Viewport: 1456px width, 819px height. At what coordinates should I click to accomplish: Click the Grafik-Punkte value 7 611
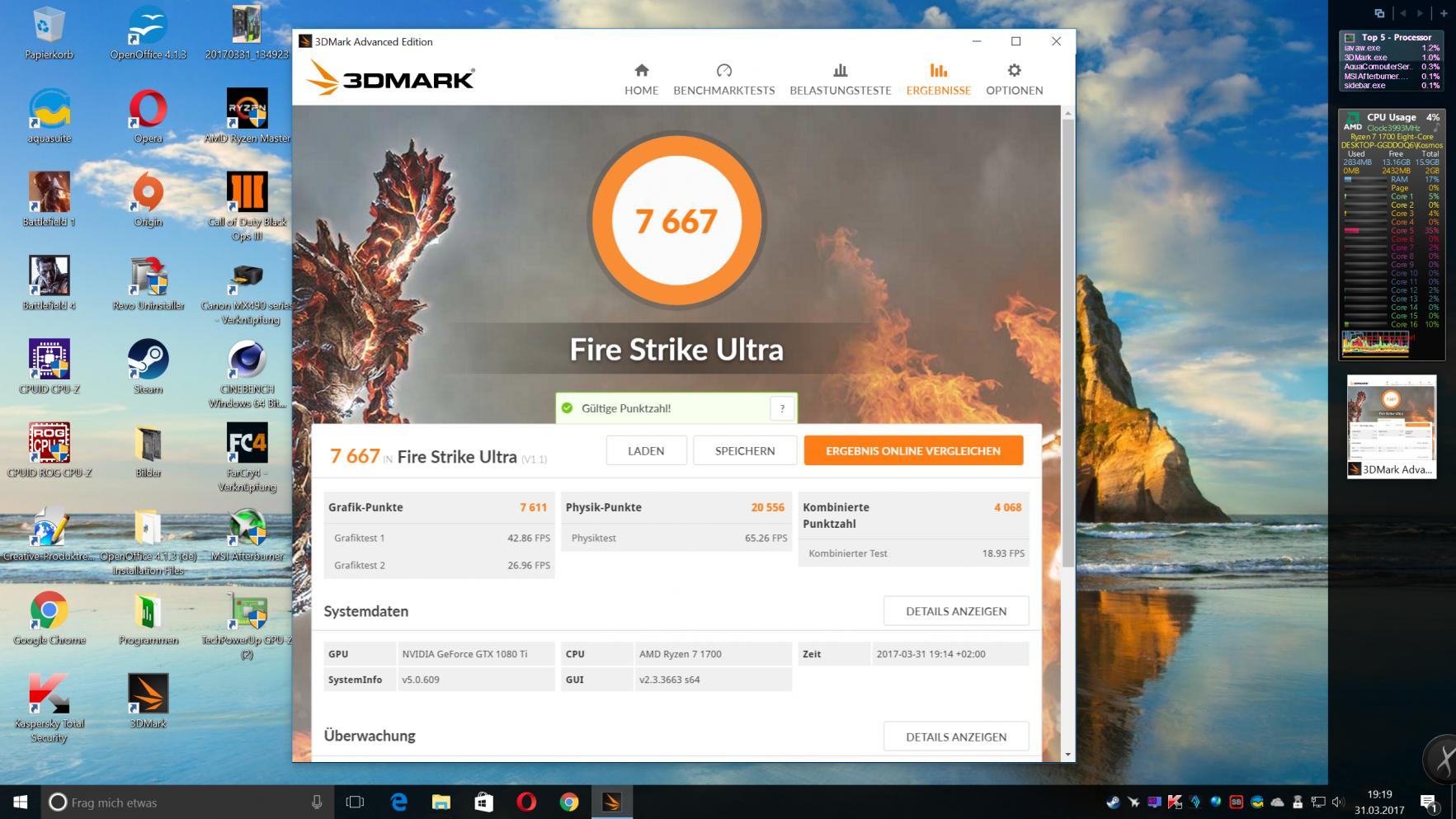click(x=533, y=507)
